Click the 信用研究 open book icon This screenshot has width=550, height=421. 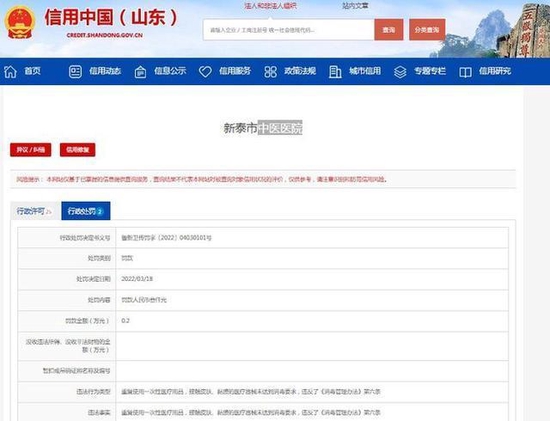click(x=465, y=72)
